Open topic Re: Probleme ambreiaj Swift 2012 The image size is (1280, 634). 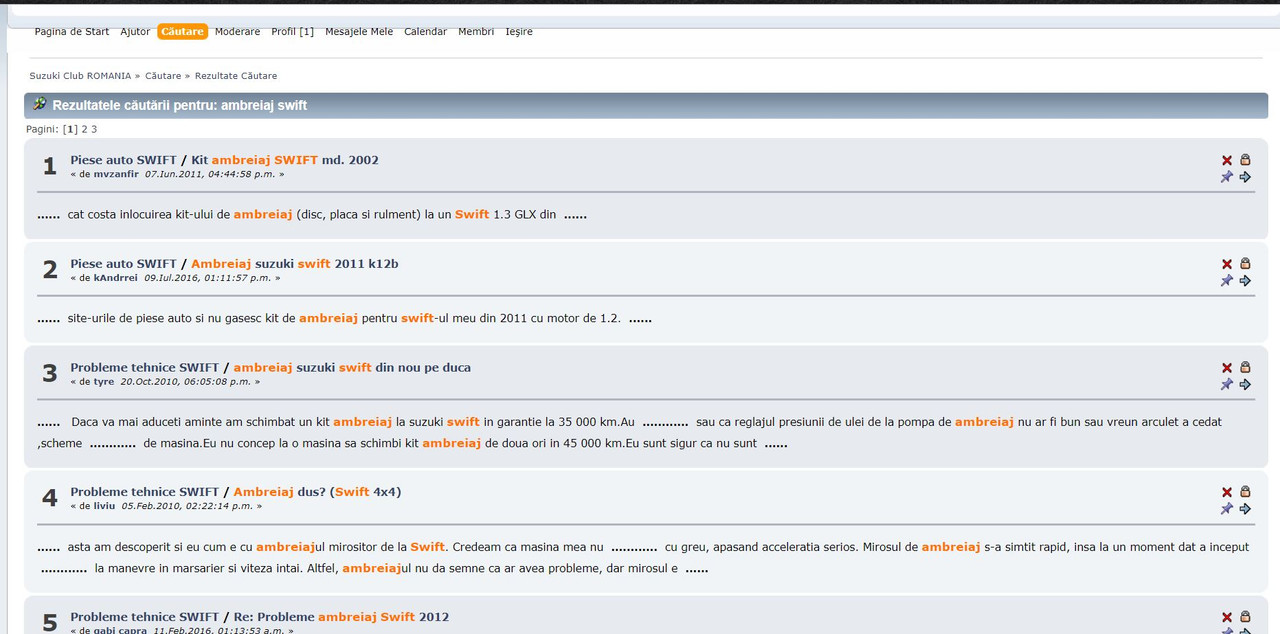click(341, 617)
